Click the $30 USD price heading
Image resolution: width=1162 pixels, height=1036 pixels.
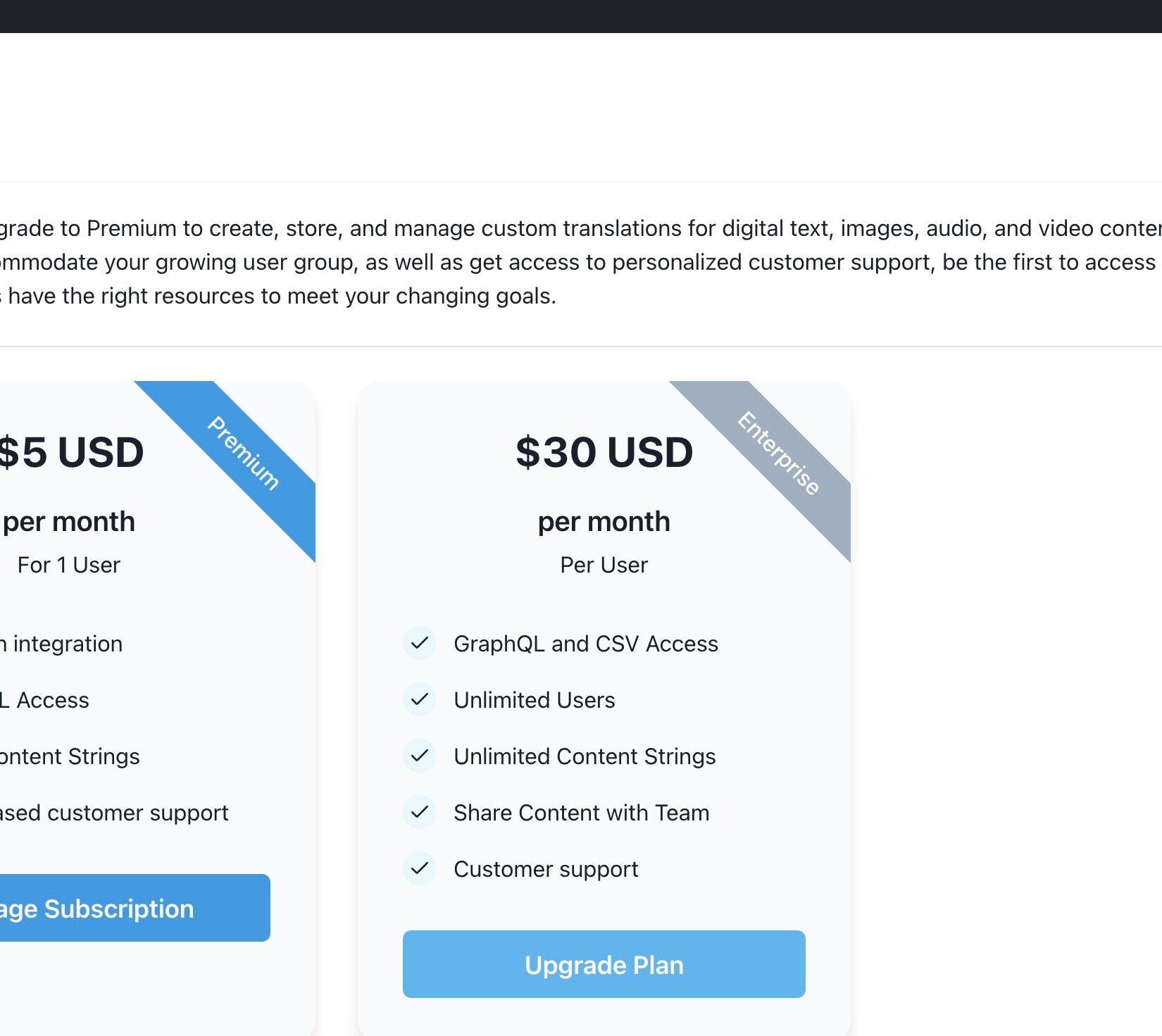[604, 452]
